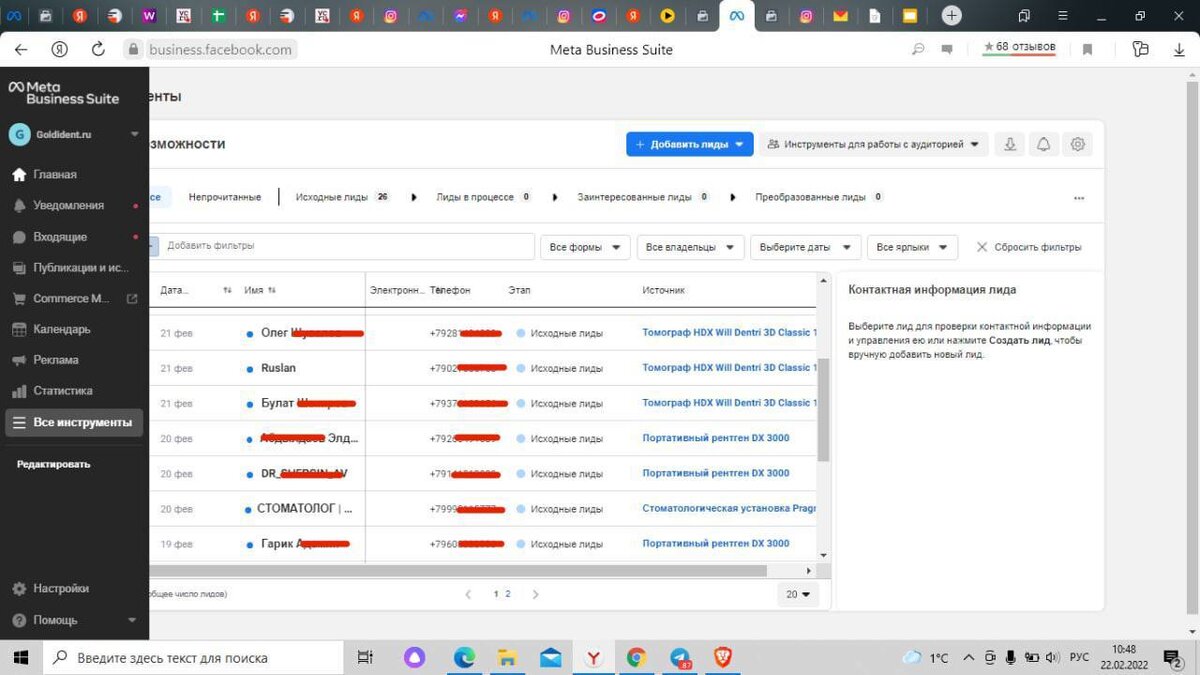
Task: Open Статистика in sidebar
Action: pos(62,391)
